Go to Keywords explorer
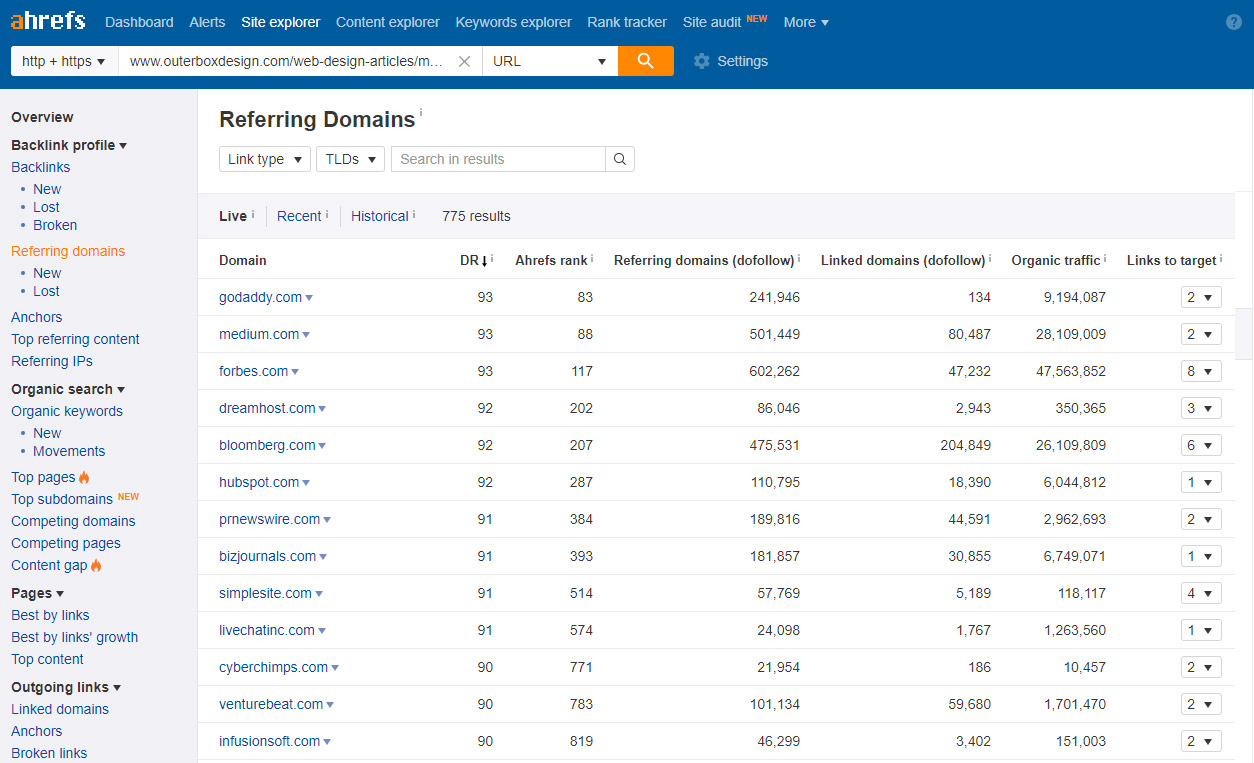This screenshot has height=763, width=1254. [x=513, y=22]
